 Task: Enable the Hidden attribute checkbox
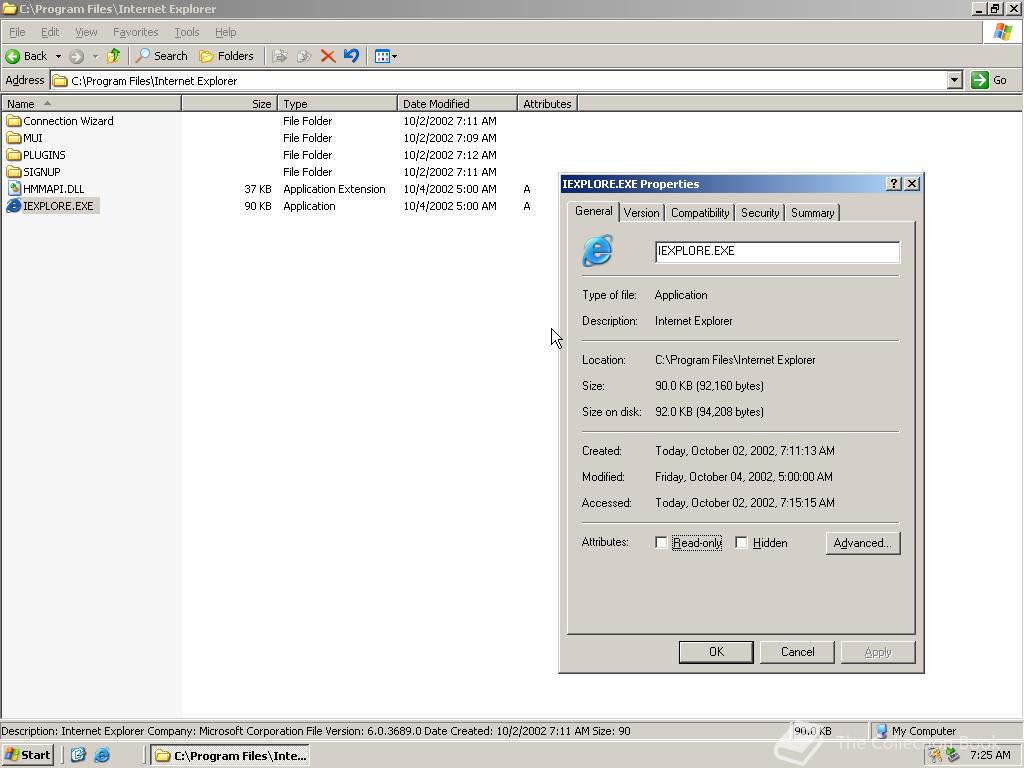click(x=741, y=543)
